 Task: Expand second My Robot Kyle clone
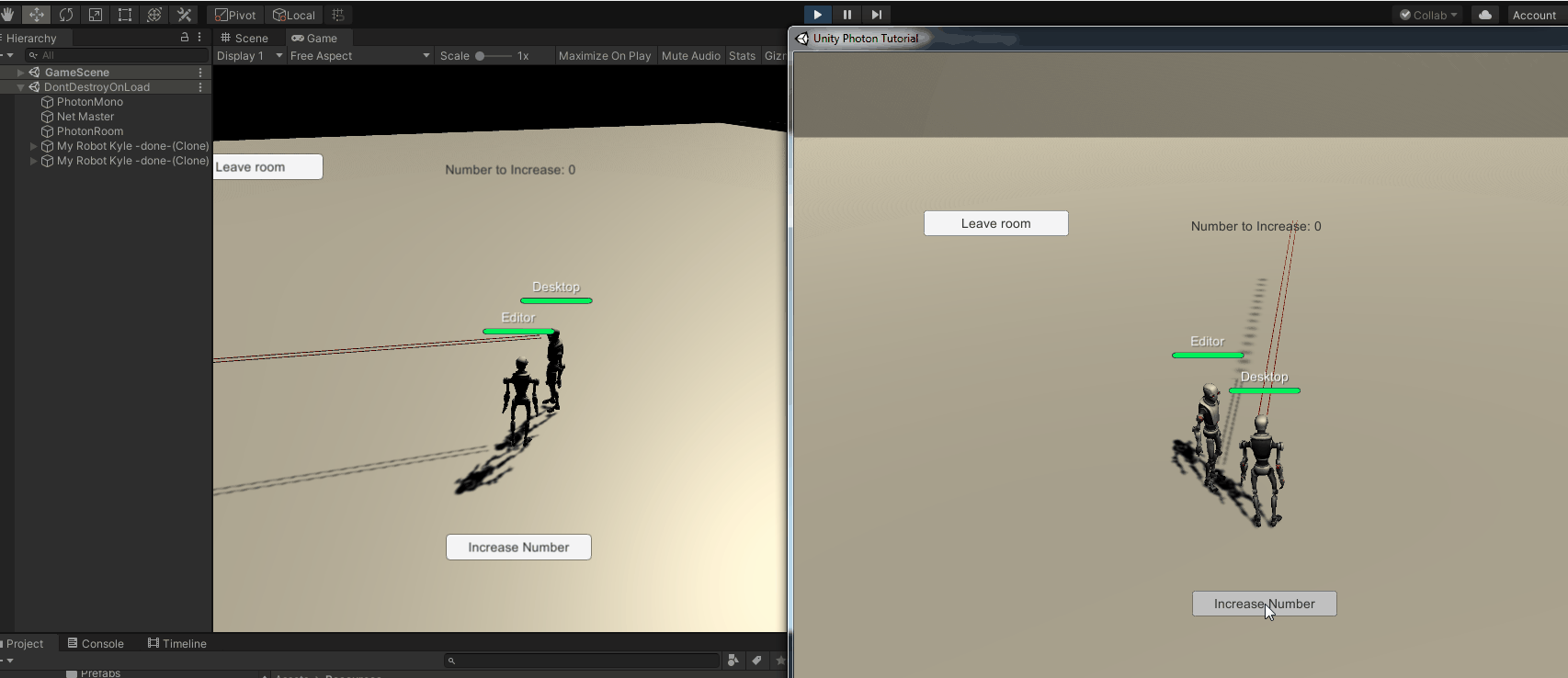pos(34,161)
